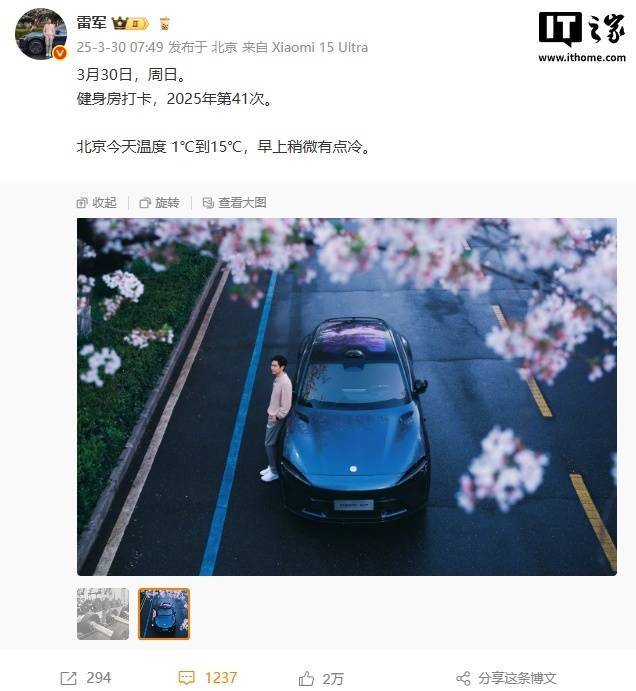Click the Xiaomi 15 Ultra source link

click(x=320, y=47)
